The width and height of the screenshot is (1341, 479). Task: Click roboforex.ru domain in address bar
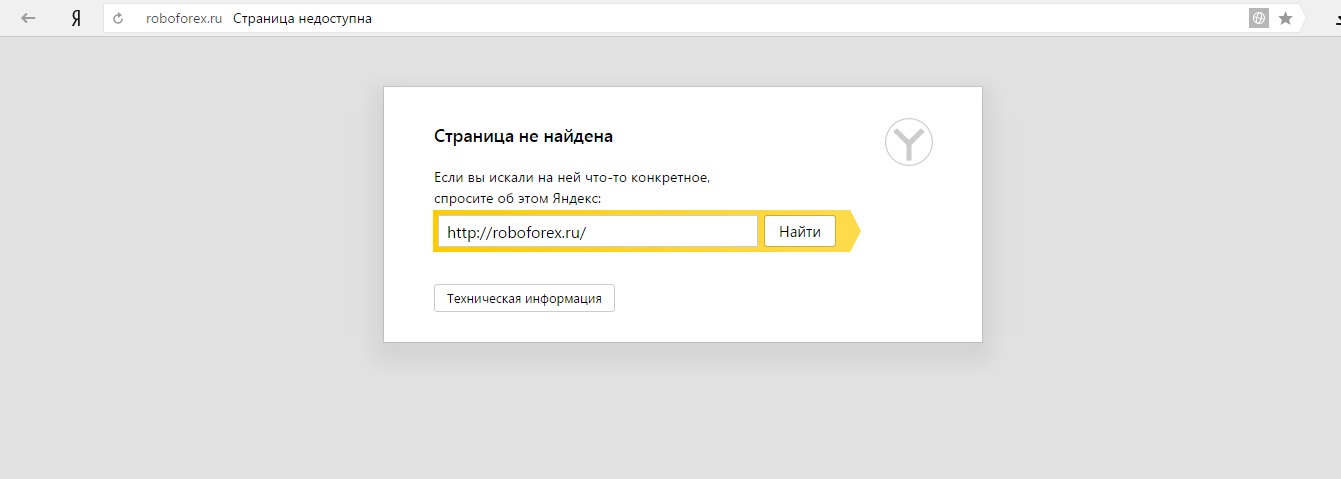pos(184,18)
